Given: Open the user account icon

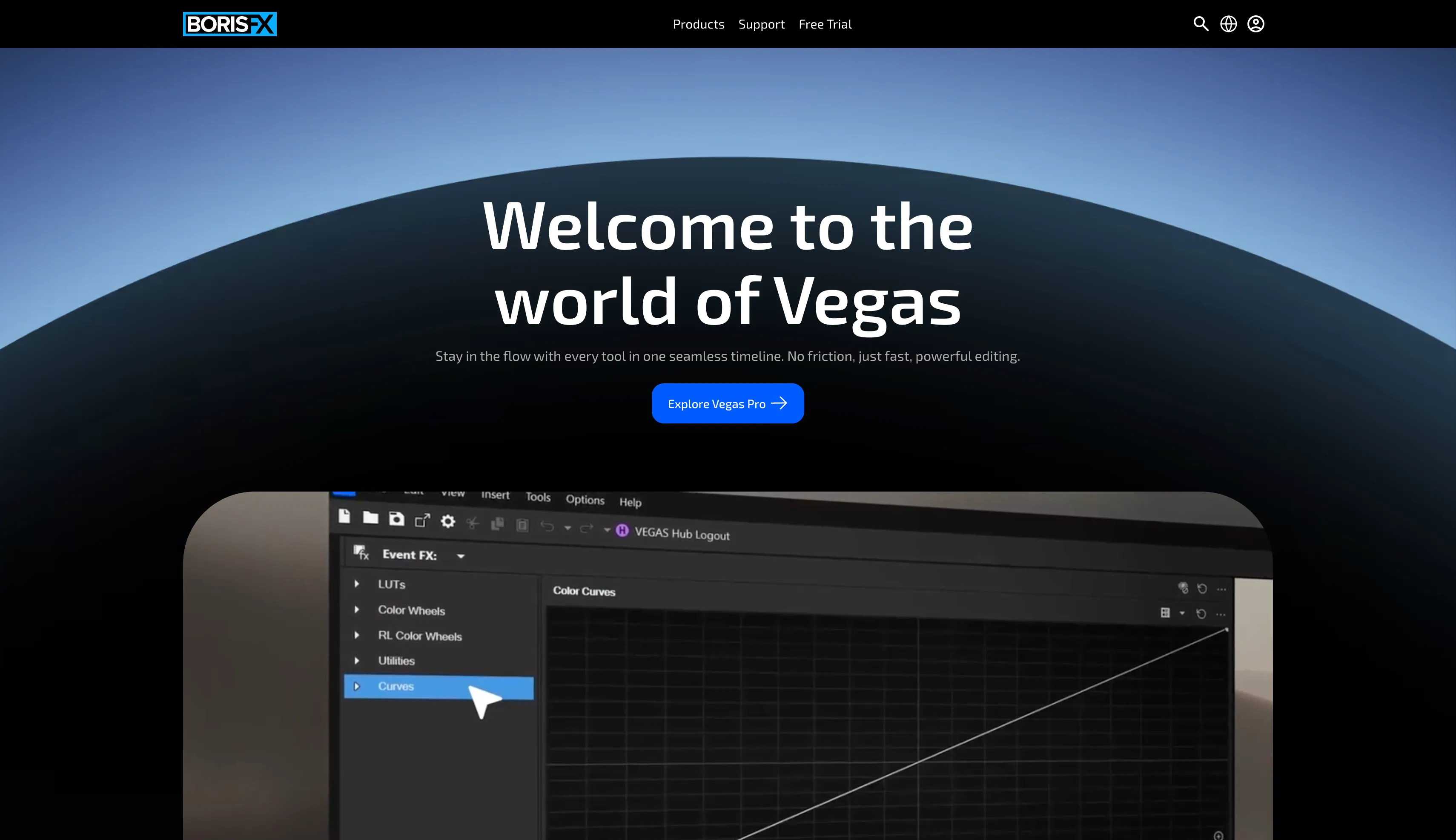Looking at the screenshot, I should tap(1255, 24).
